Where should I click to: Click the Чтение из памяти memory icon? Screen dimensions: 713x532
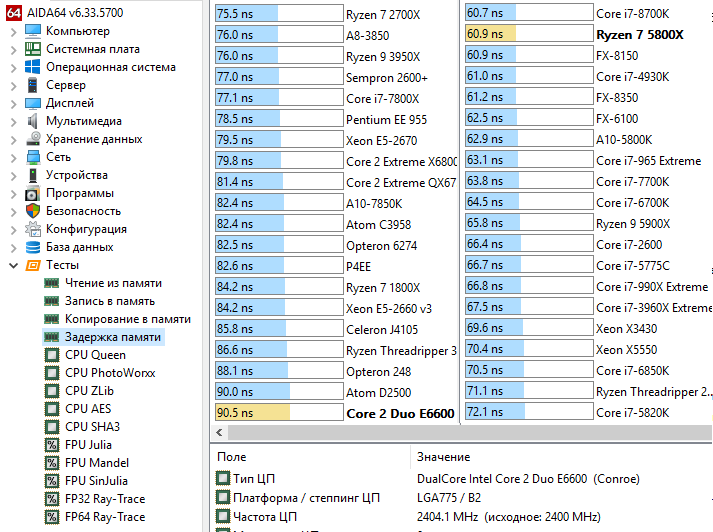[52, 283]
